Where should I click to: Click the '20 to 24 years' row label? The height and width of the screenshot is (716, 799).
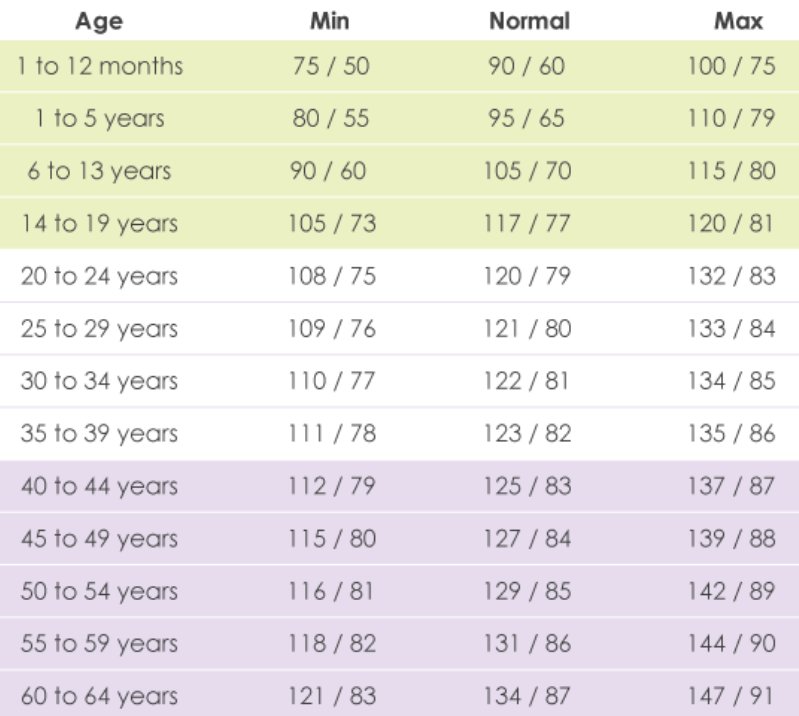[99, 276]
